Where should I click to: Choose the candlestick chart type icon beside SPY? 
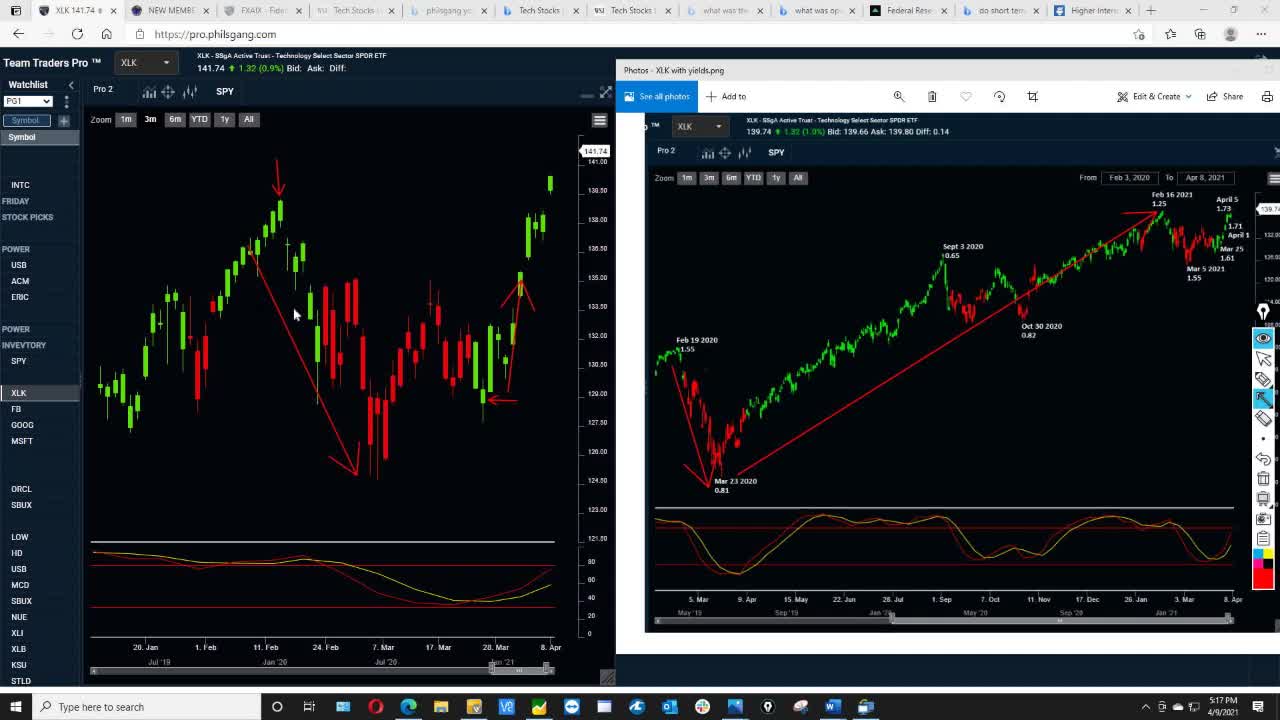click(x=190, y=92)
